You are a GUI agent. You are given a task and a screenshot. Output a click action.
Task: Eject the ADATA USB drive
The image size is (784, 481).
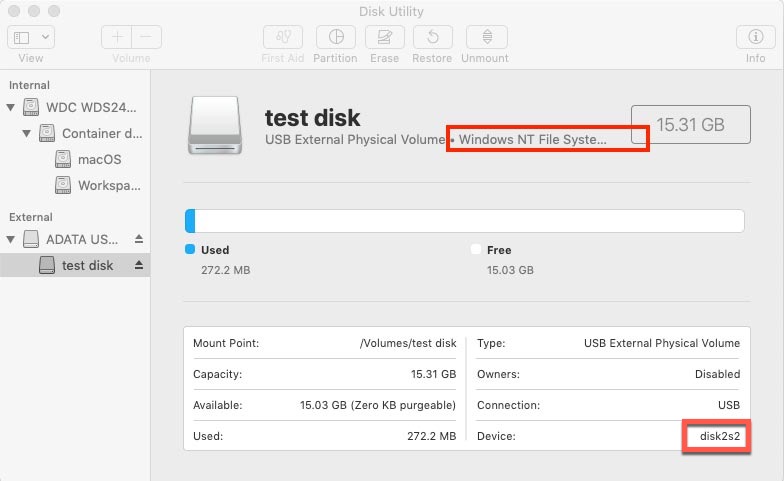point(139,240)
